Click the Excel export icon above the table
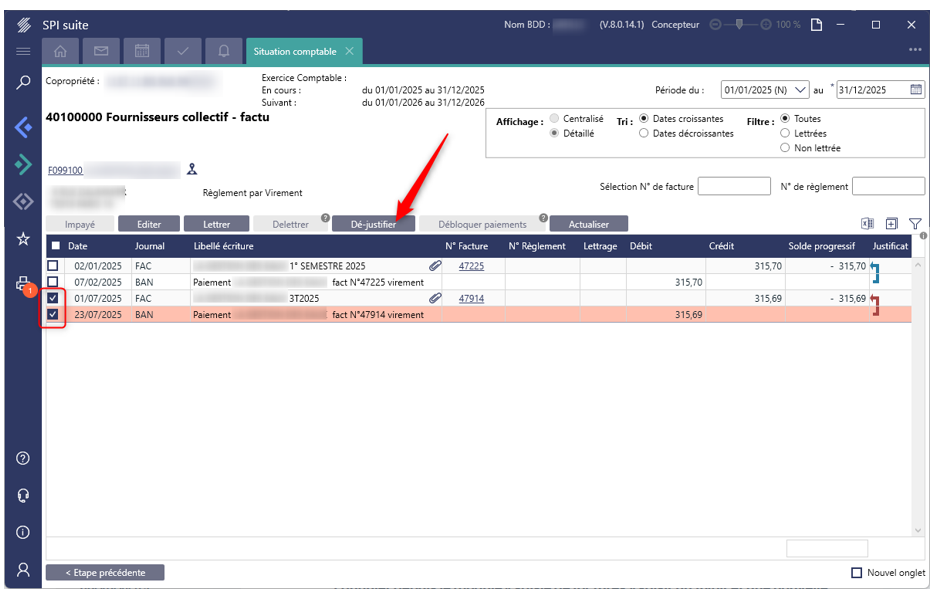Image resolution: width=942 pixels, height=592 pixels. coord(867,224)
